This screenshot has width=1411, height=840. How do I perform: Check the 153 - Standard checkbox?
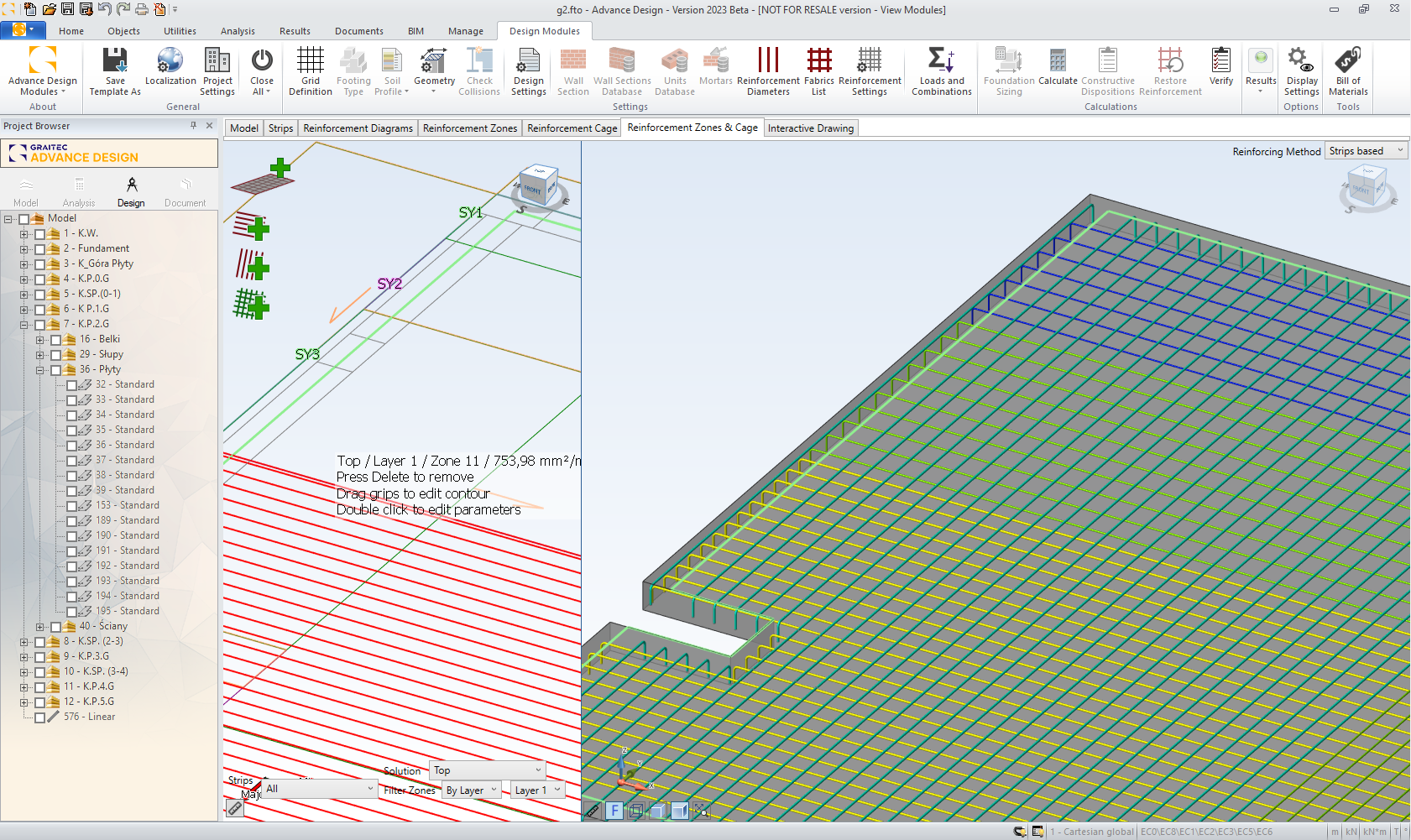point(71,506)
